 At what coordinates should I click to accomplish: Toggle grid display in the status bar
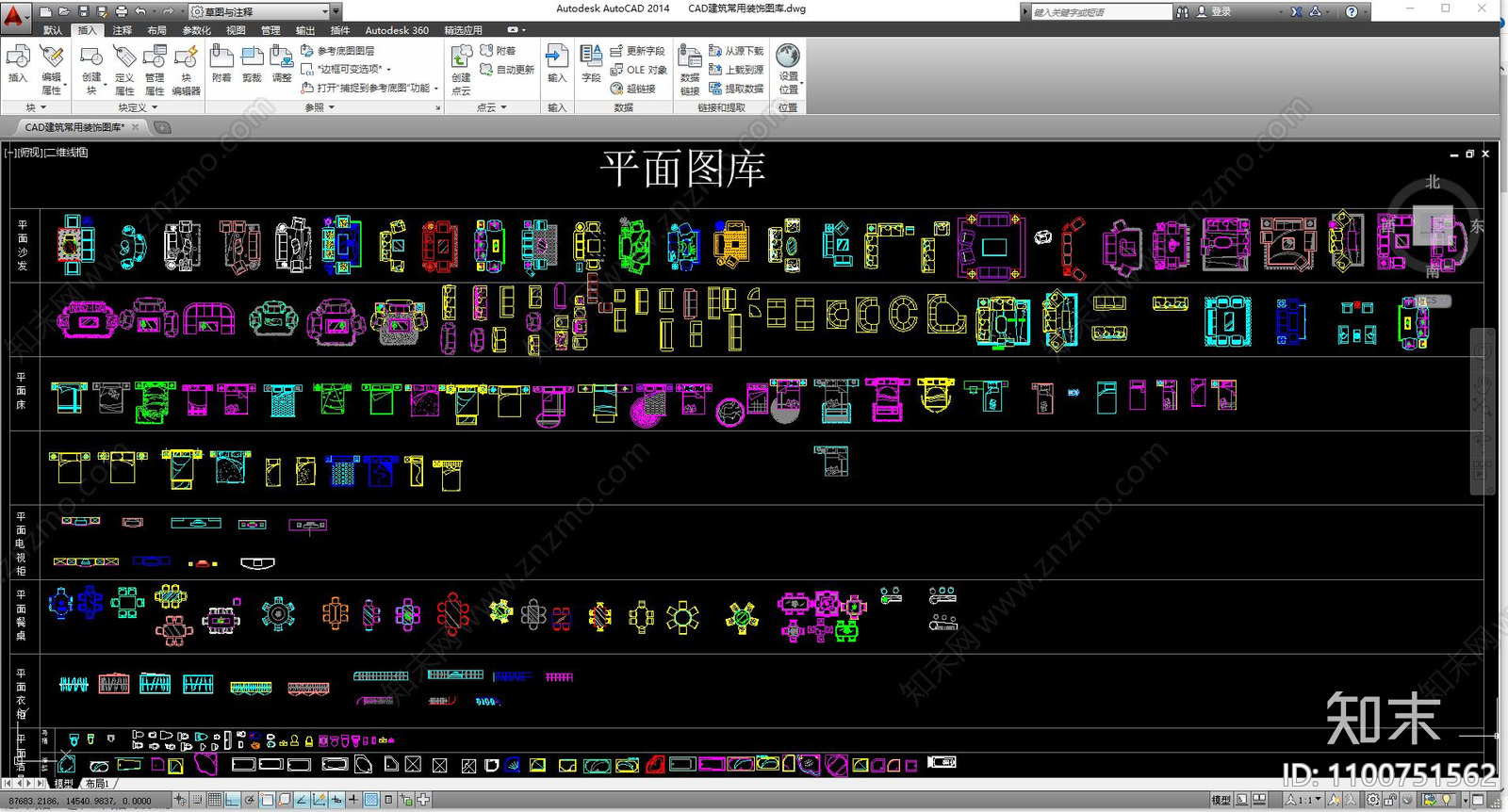point(215,800)
